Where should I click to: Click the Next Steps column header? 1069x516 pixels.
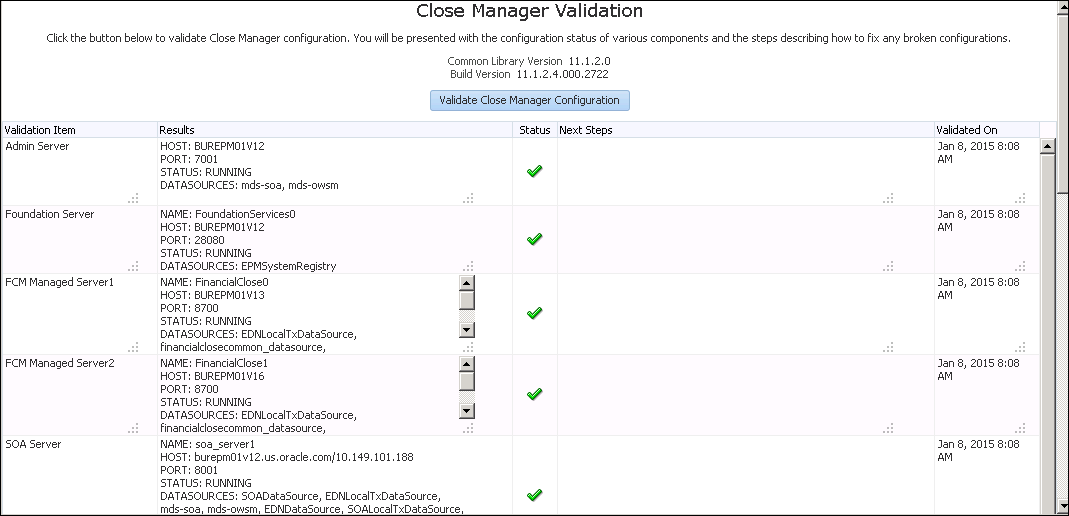745,130
